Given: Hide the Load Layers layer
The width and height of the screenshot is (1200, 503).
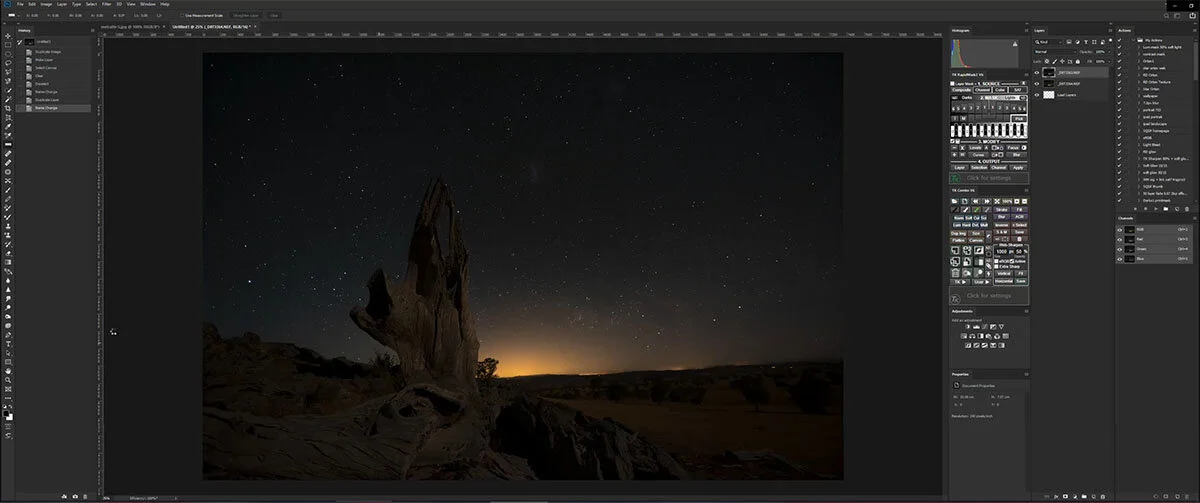Looking at the screenshot, I should point(1037,95).
